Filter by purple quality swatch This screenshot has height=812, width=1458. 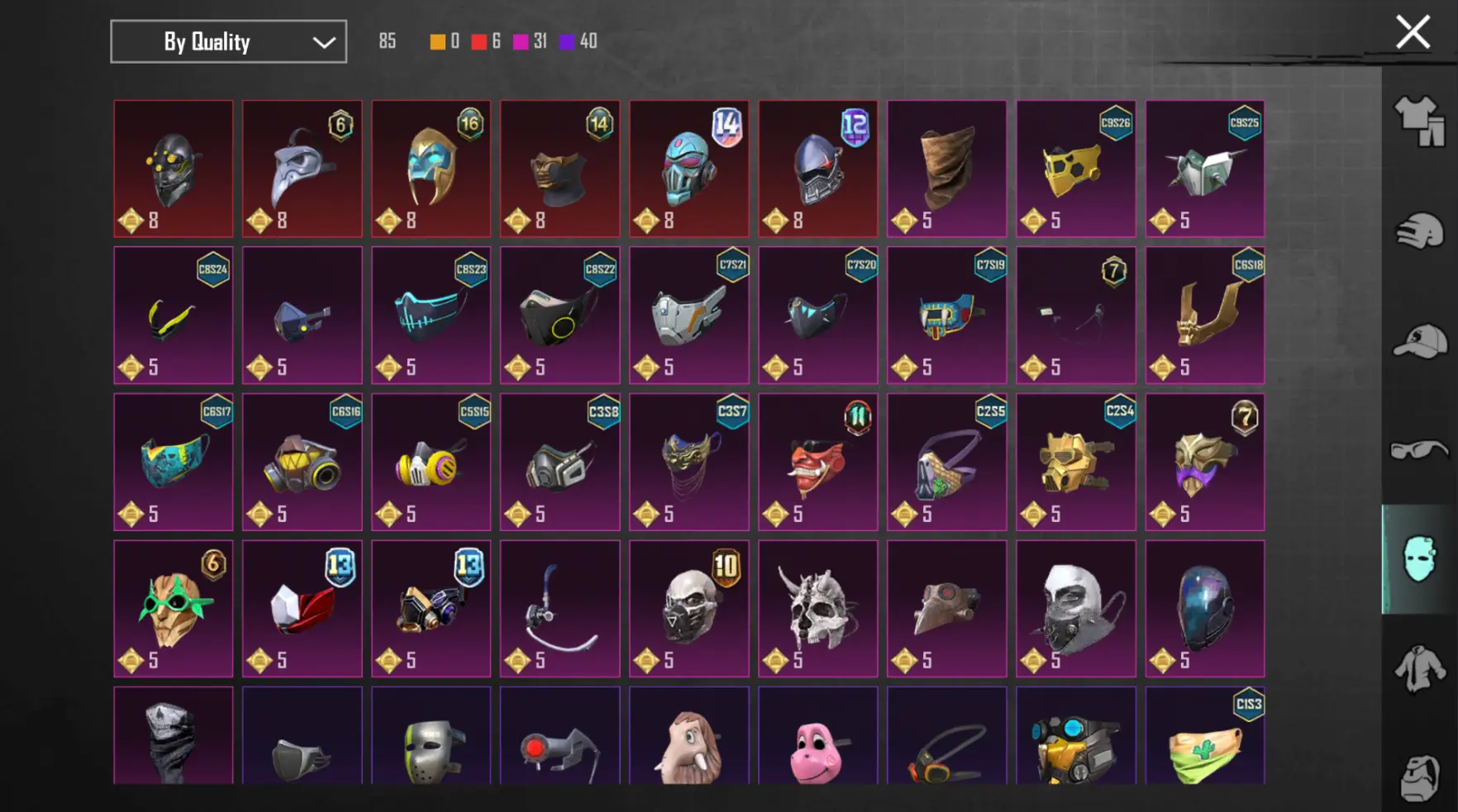tap(567, 41)
